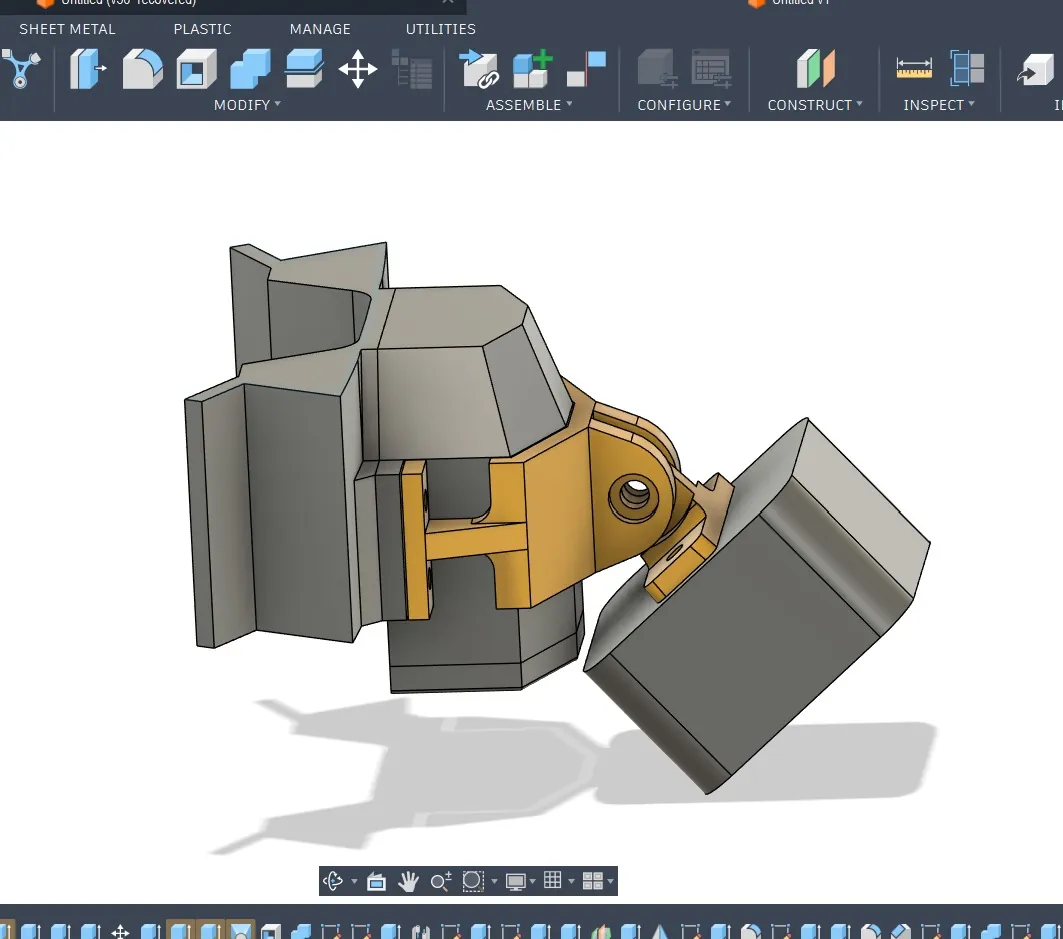This screenshot has width=1063, height=939.
Task: Click the Look At navigation icon
Action: (376, 881)
